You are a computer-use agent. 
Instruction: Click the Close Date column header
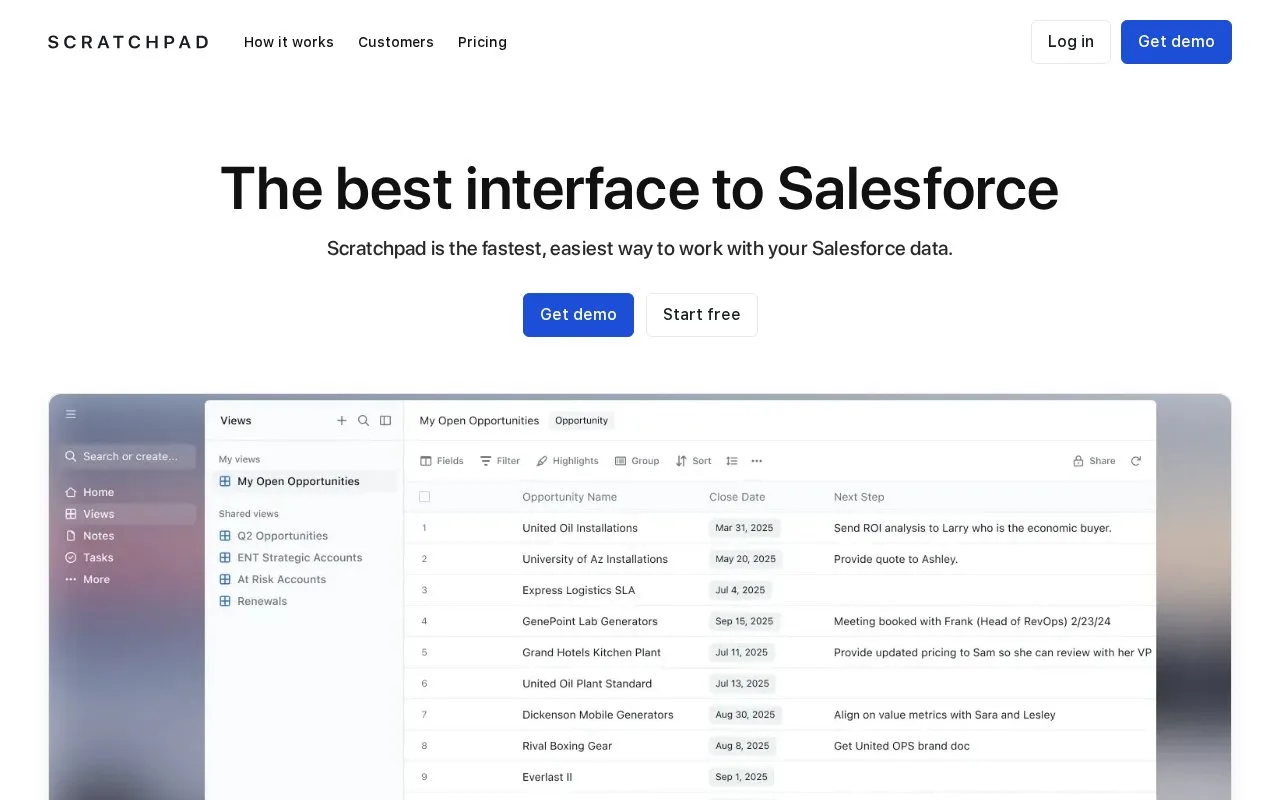tap(737, 497)
